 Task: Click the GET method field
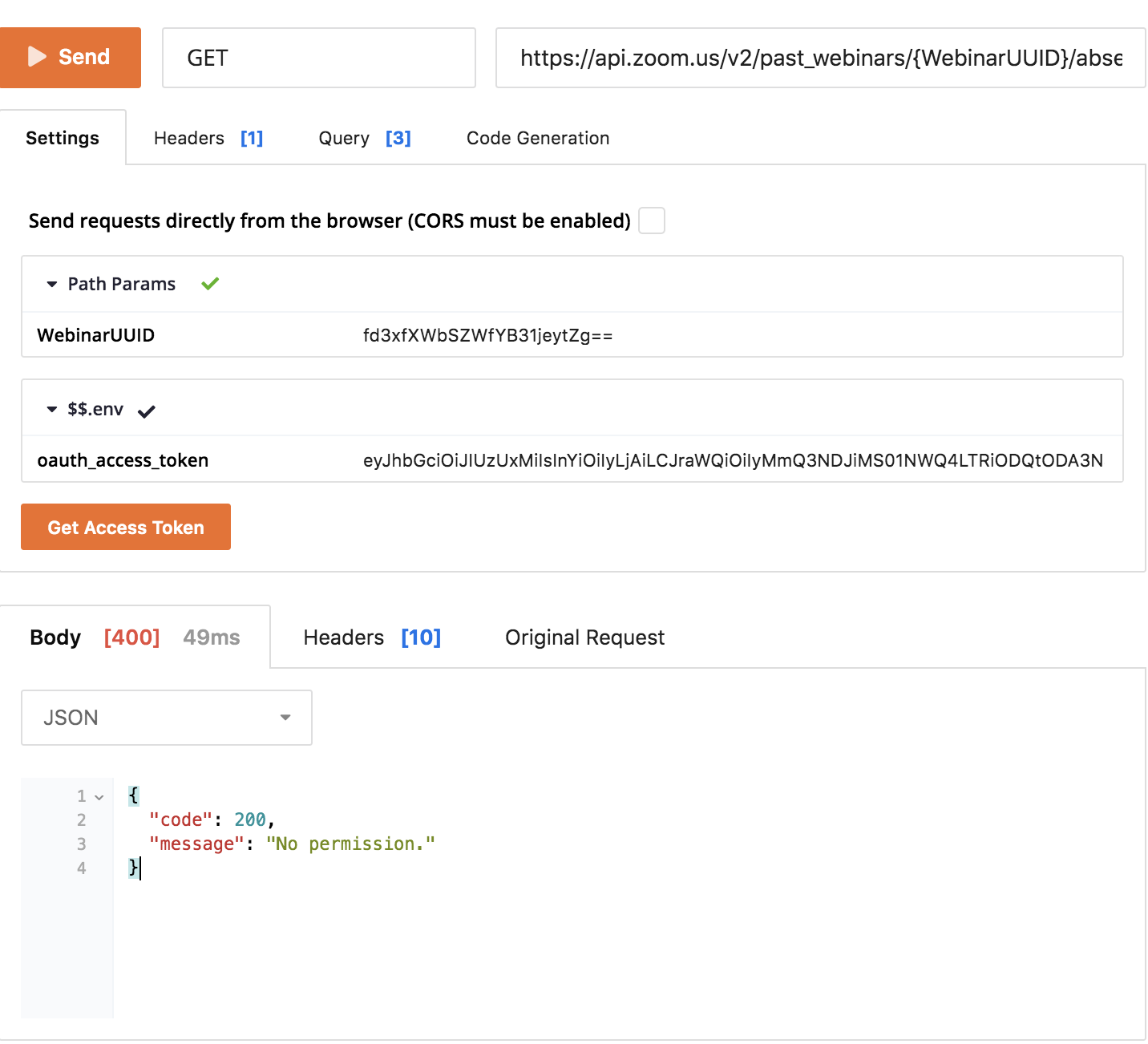[319, 58]
